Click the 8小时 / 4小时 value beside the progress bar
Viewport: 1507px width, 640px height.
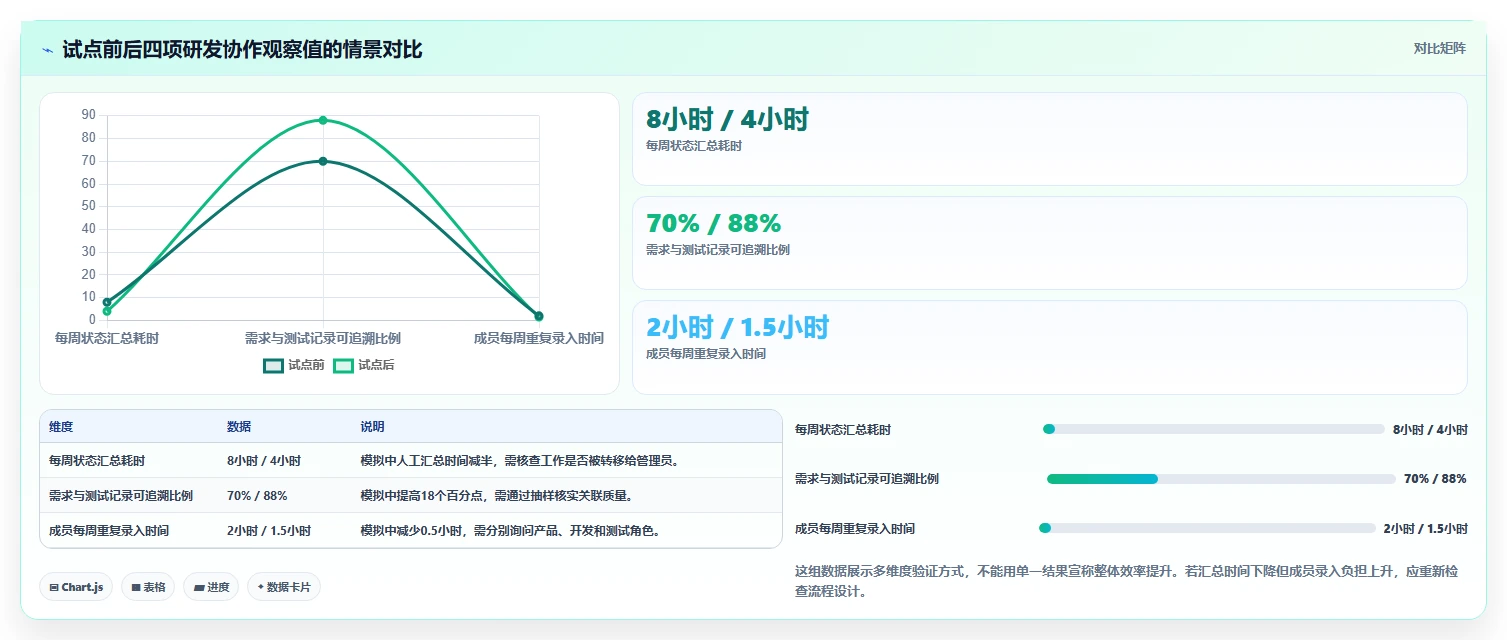pyautogui.click(x=1430, y=430)
